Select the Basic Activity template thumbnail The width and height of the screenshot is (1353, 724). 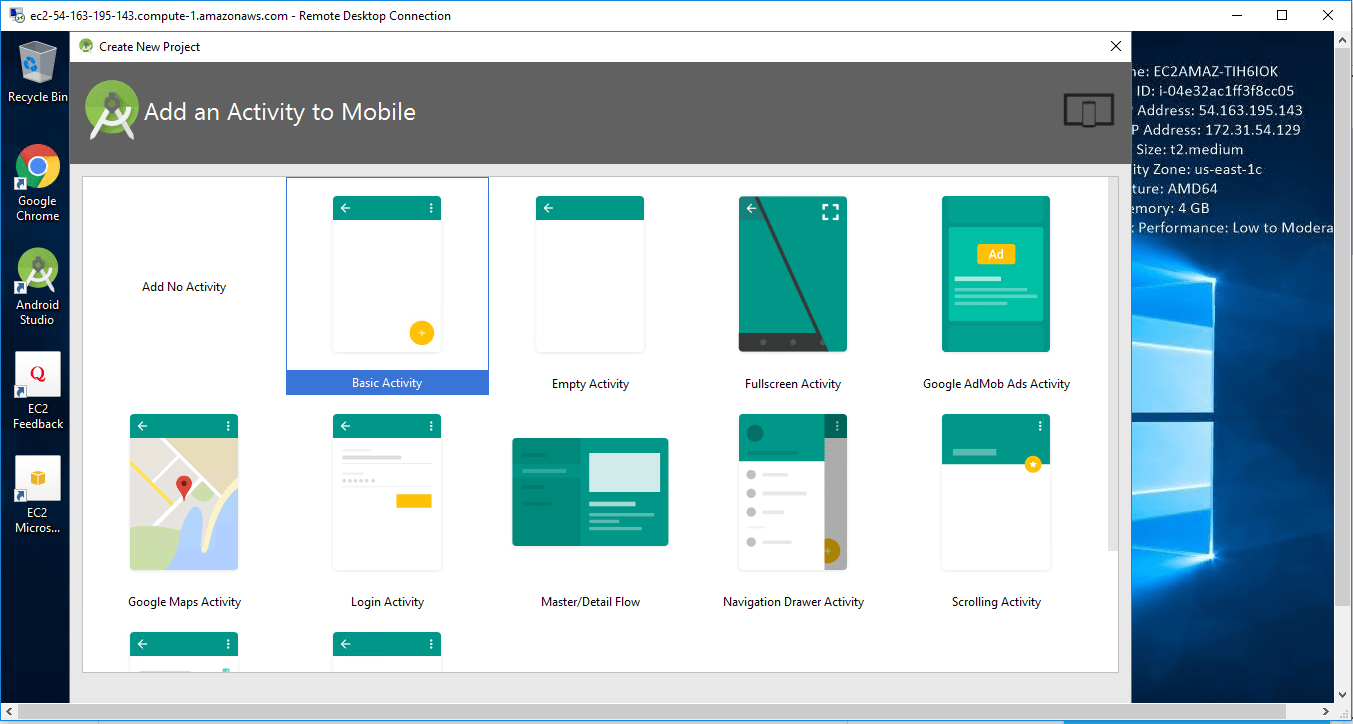387,274
